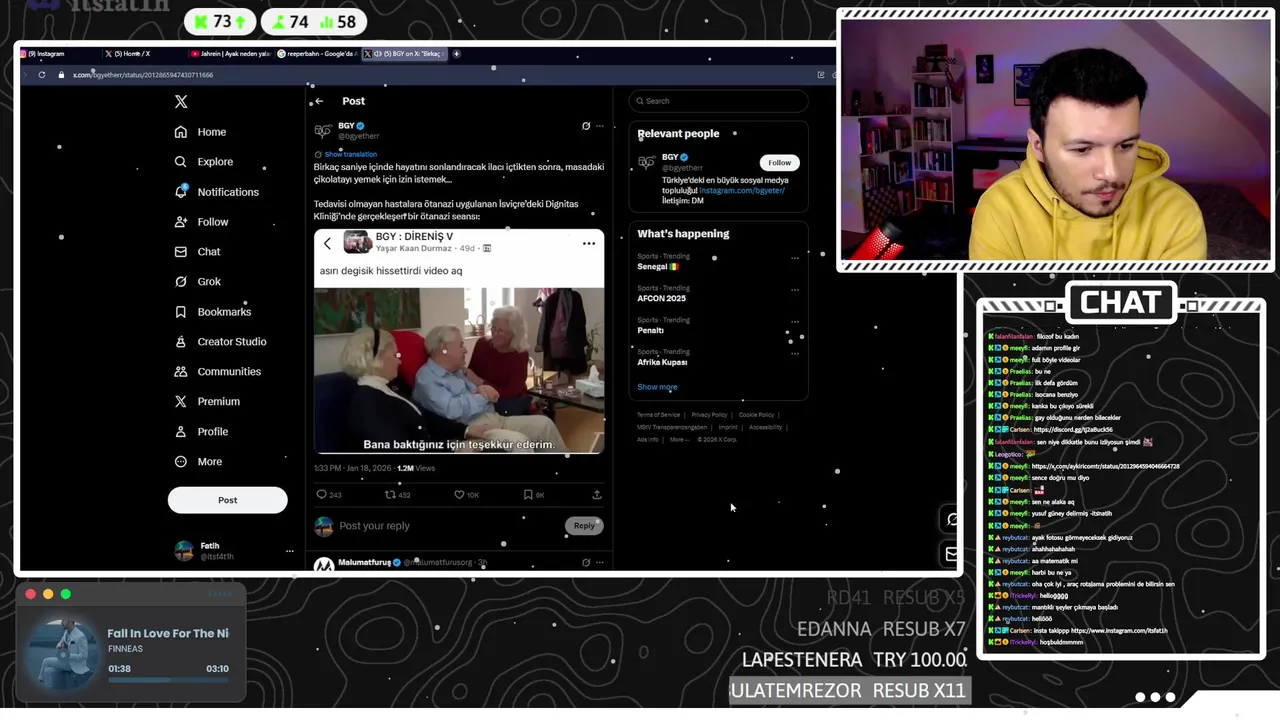The height and width of the screenshot is (720, 1280).
Task: Open Cookie Policy footer link
Action: (x=756, y=415)
